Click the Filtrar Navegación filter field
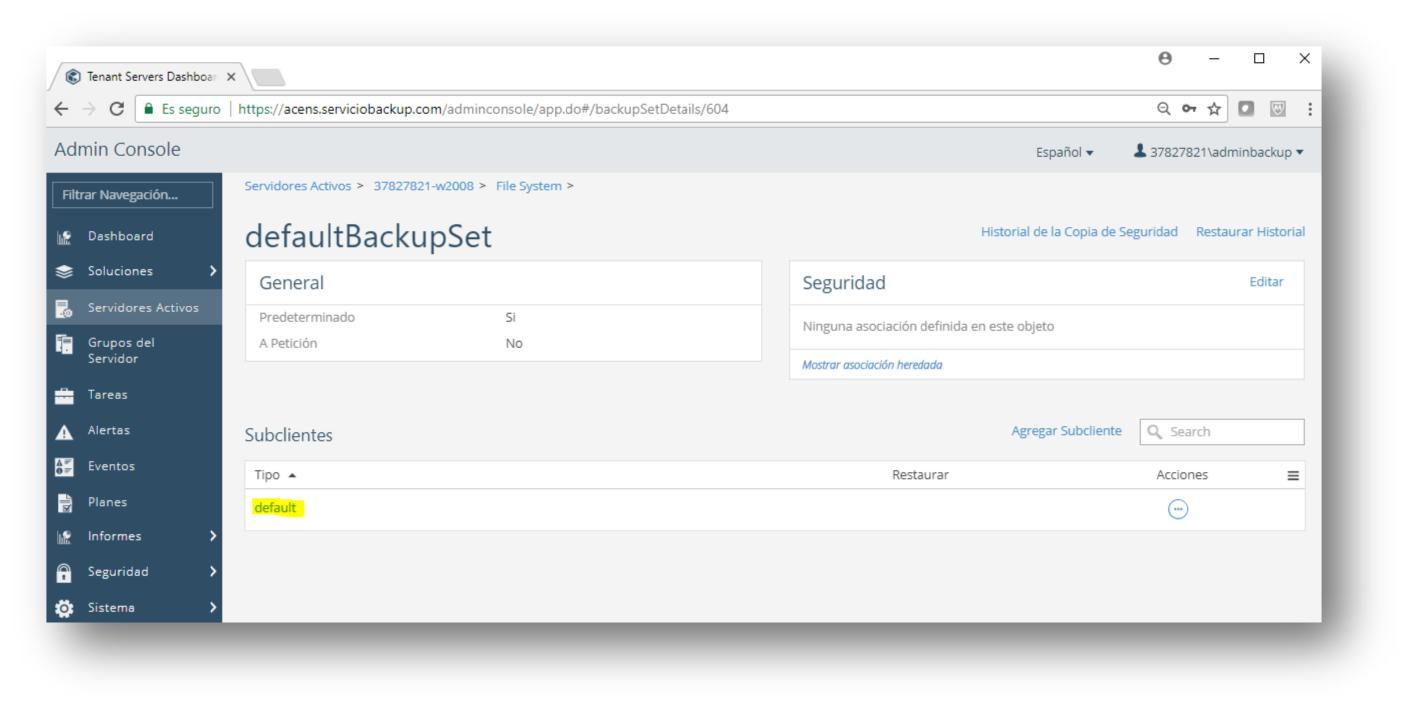This screenshot has width=1410, height=711. (134, 195)
